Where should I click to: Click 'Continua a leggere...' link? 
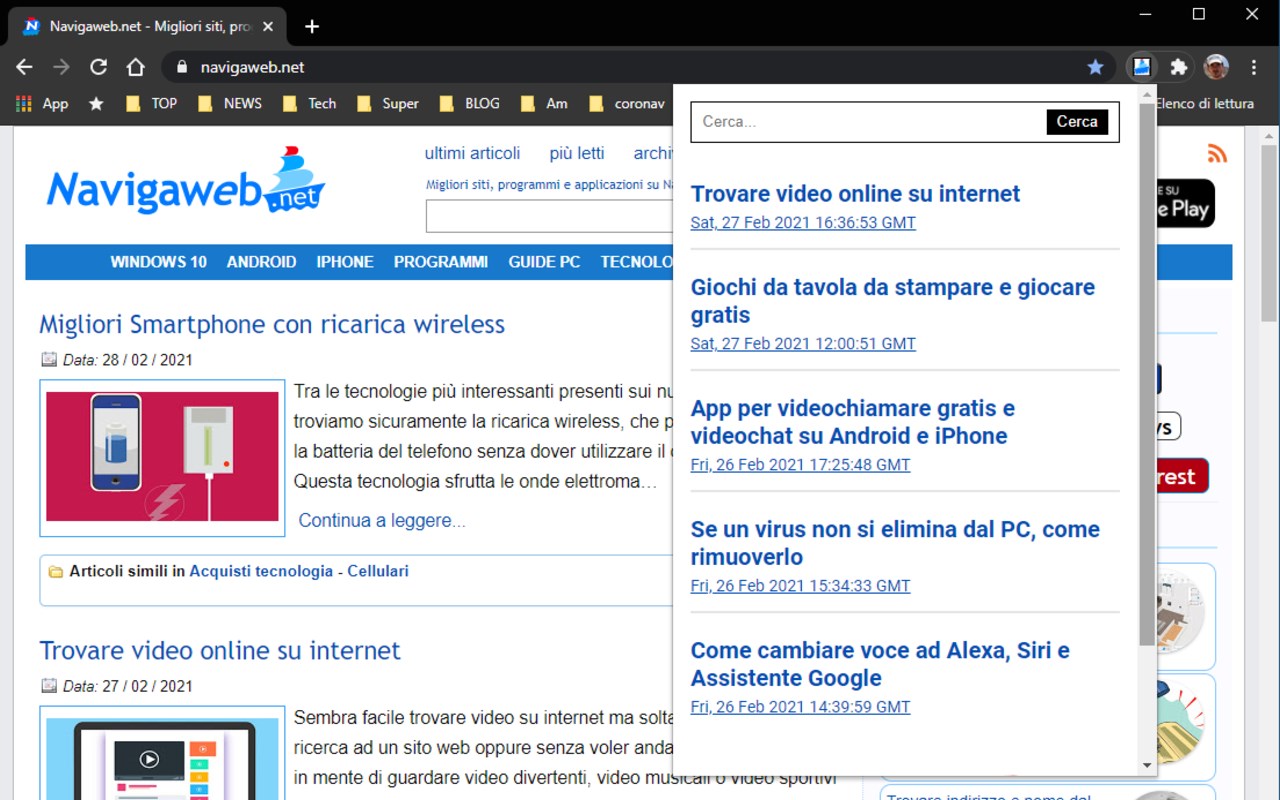[382, 520]
